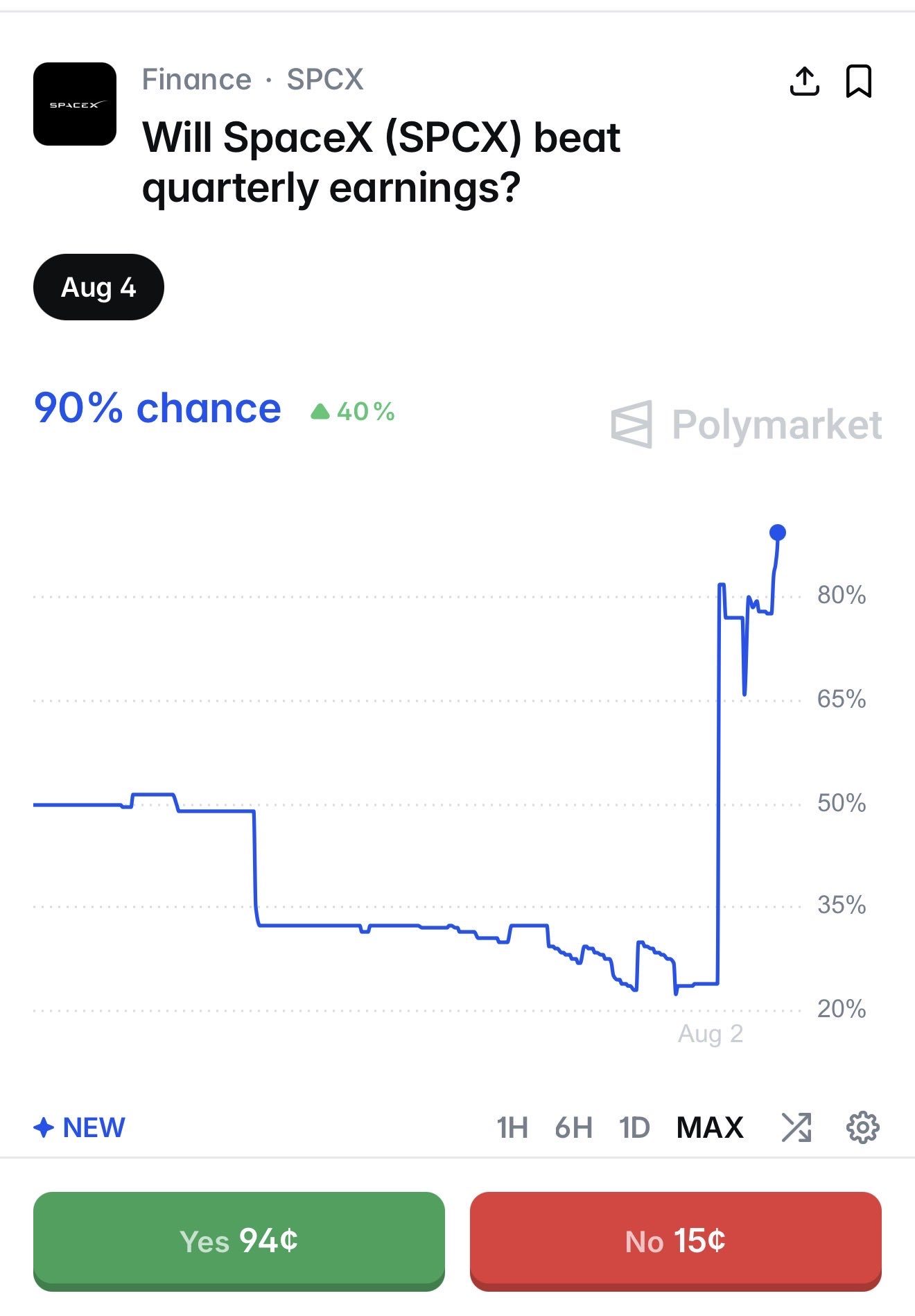Screen dimensions: 915x1316
Task: Tap the 90% chance readout
Action: click(x=157, y=408)
